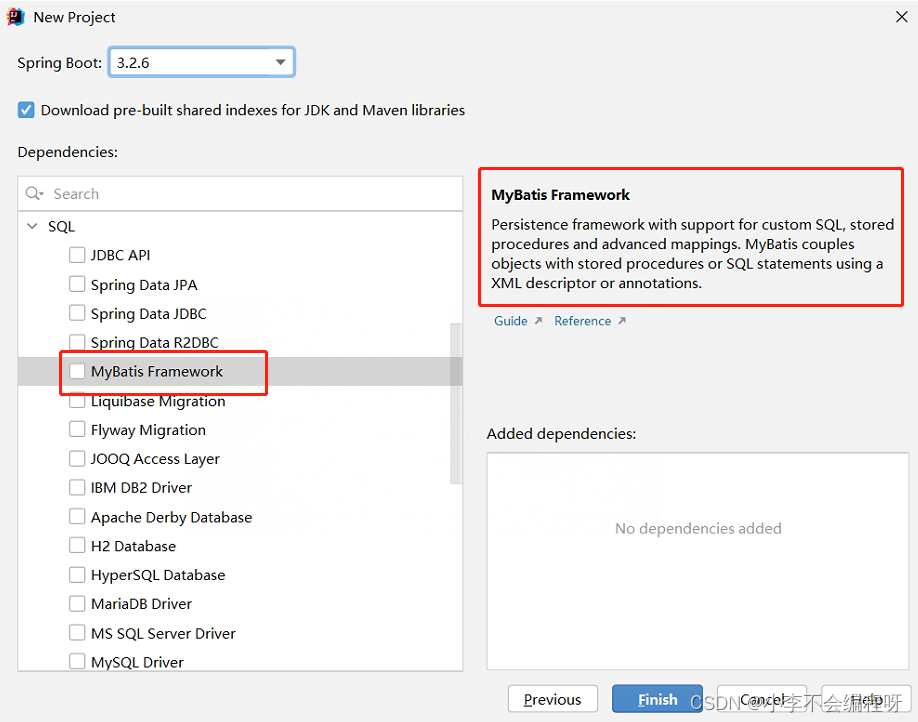Check the Spring Data JPA checkbox
The height and width of the screenshot is (722, 918).
pos(77,284)
